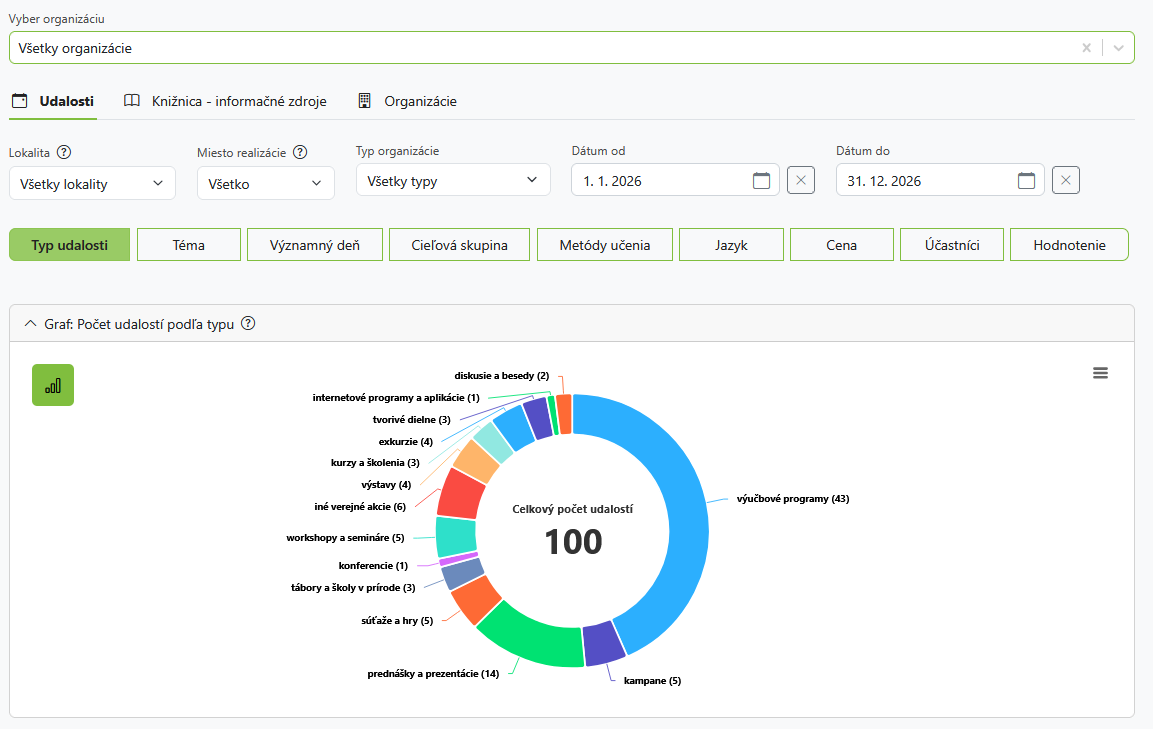Open the chart hamburger menu

1100,373
